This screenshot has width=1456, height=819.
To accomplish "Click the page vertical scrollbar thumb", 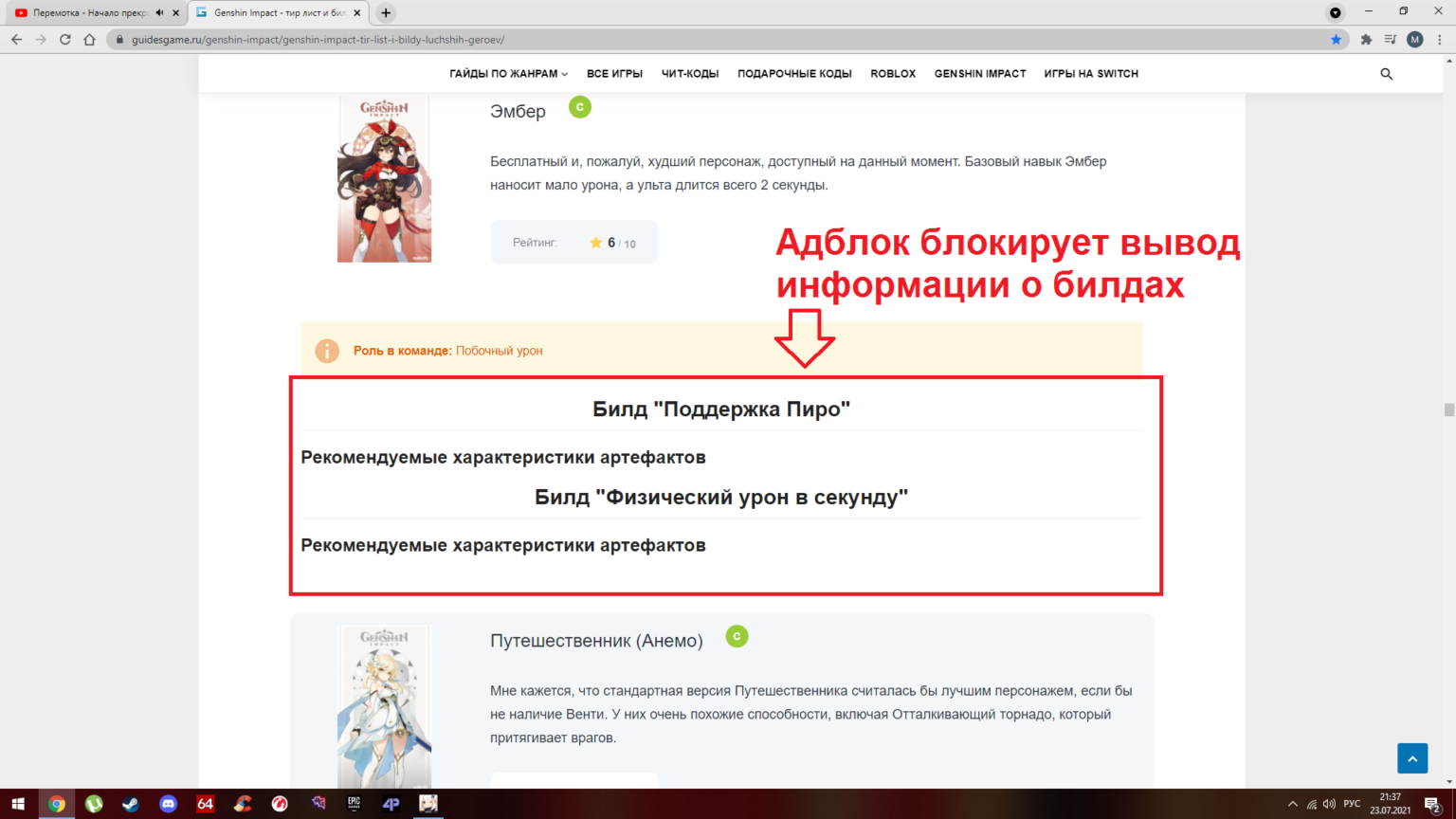I will 1448,409.
